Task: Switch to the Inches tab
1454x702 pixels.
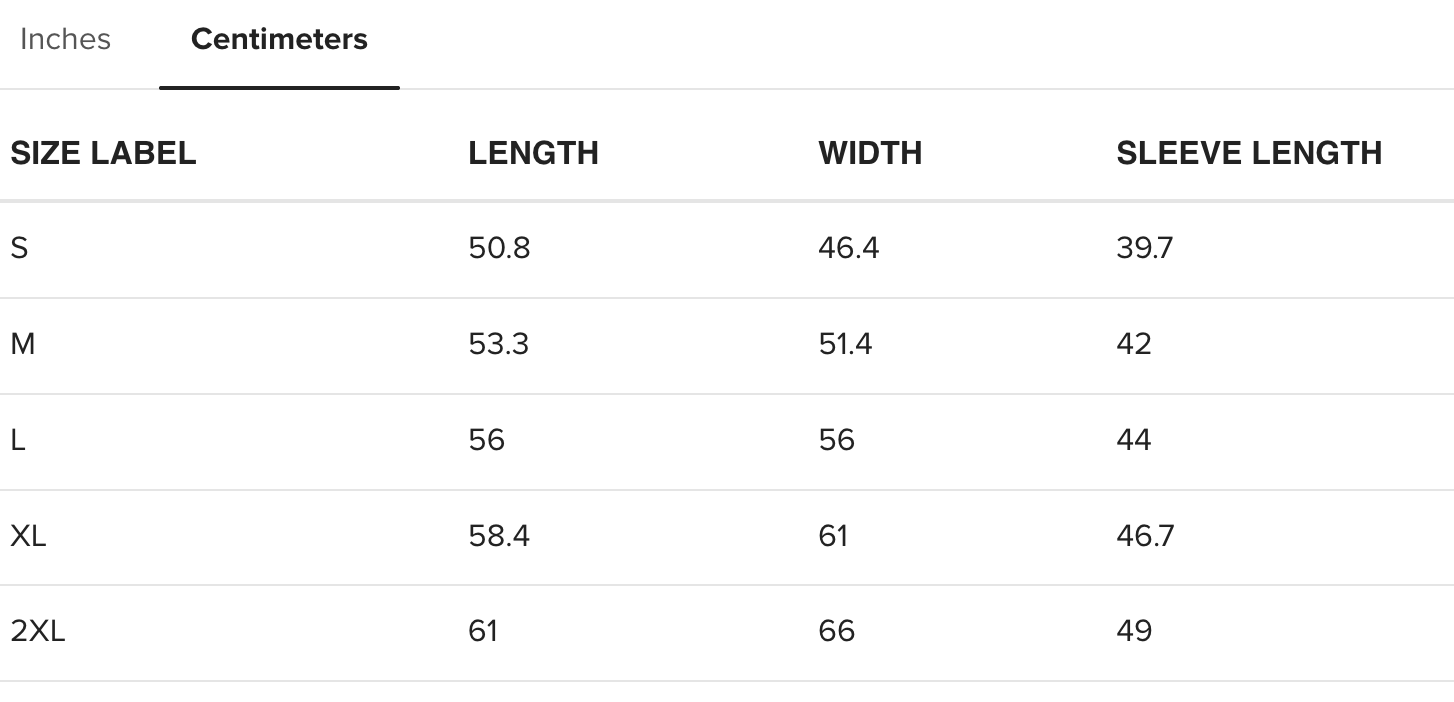Action: coord(65,39)
